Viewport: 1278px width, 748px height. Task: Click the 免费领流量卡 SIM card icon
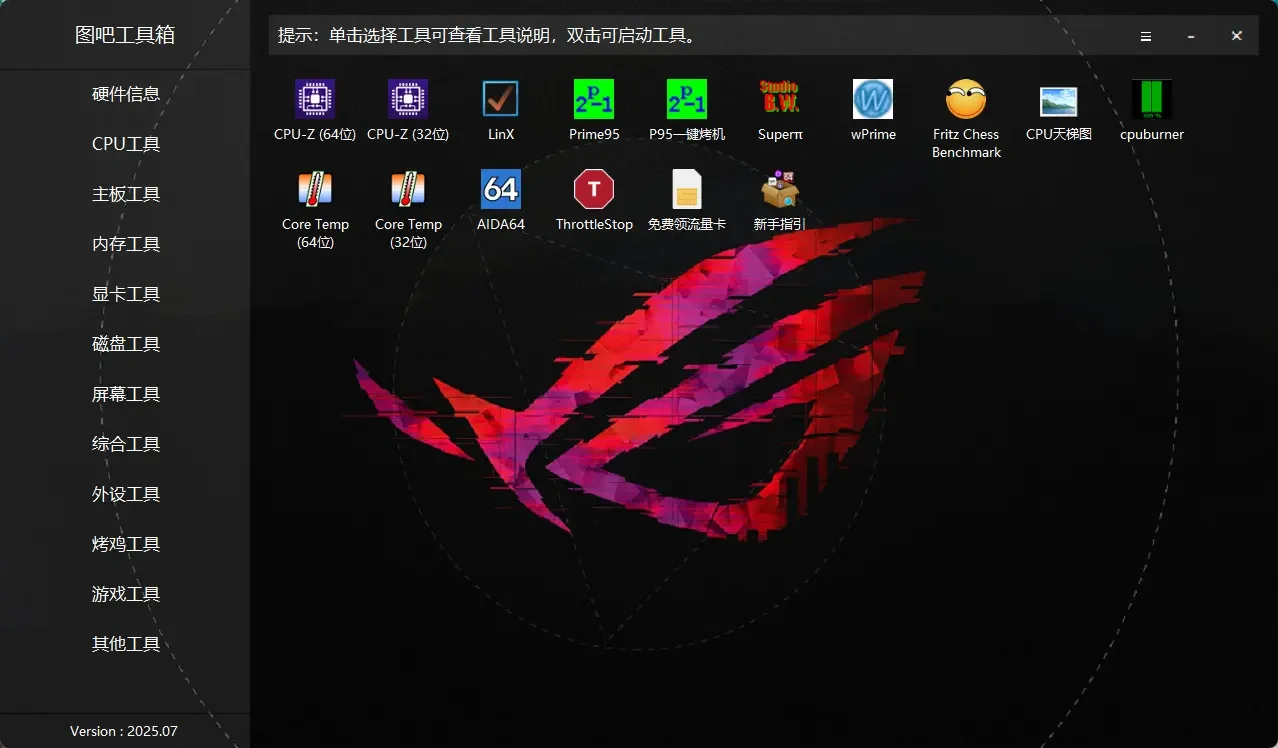tap(687, 189)
